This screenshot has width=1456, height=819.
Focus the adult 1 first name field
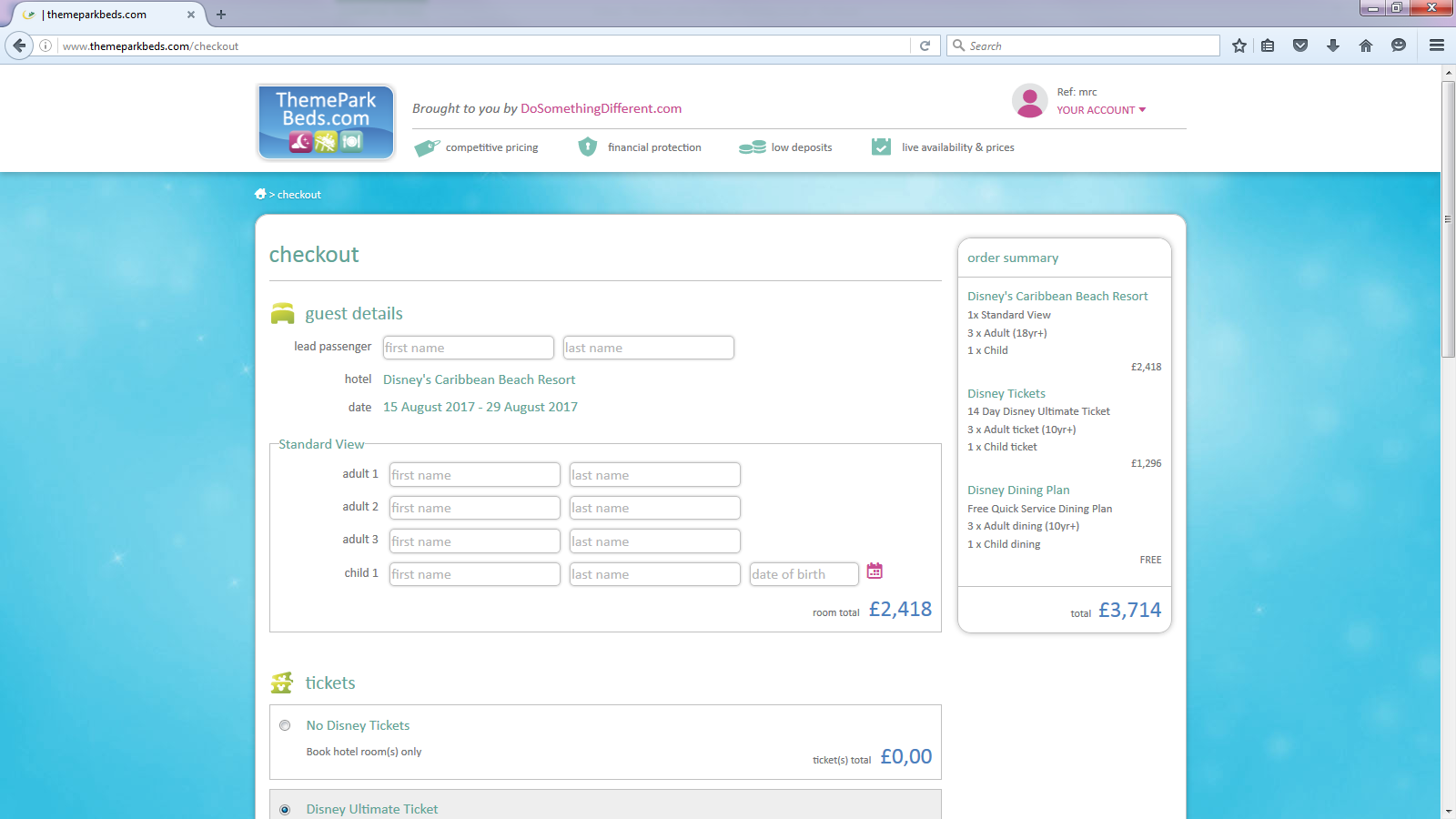474,475
